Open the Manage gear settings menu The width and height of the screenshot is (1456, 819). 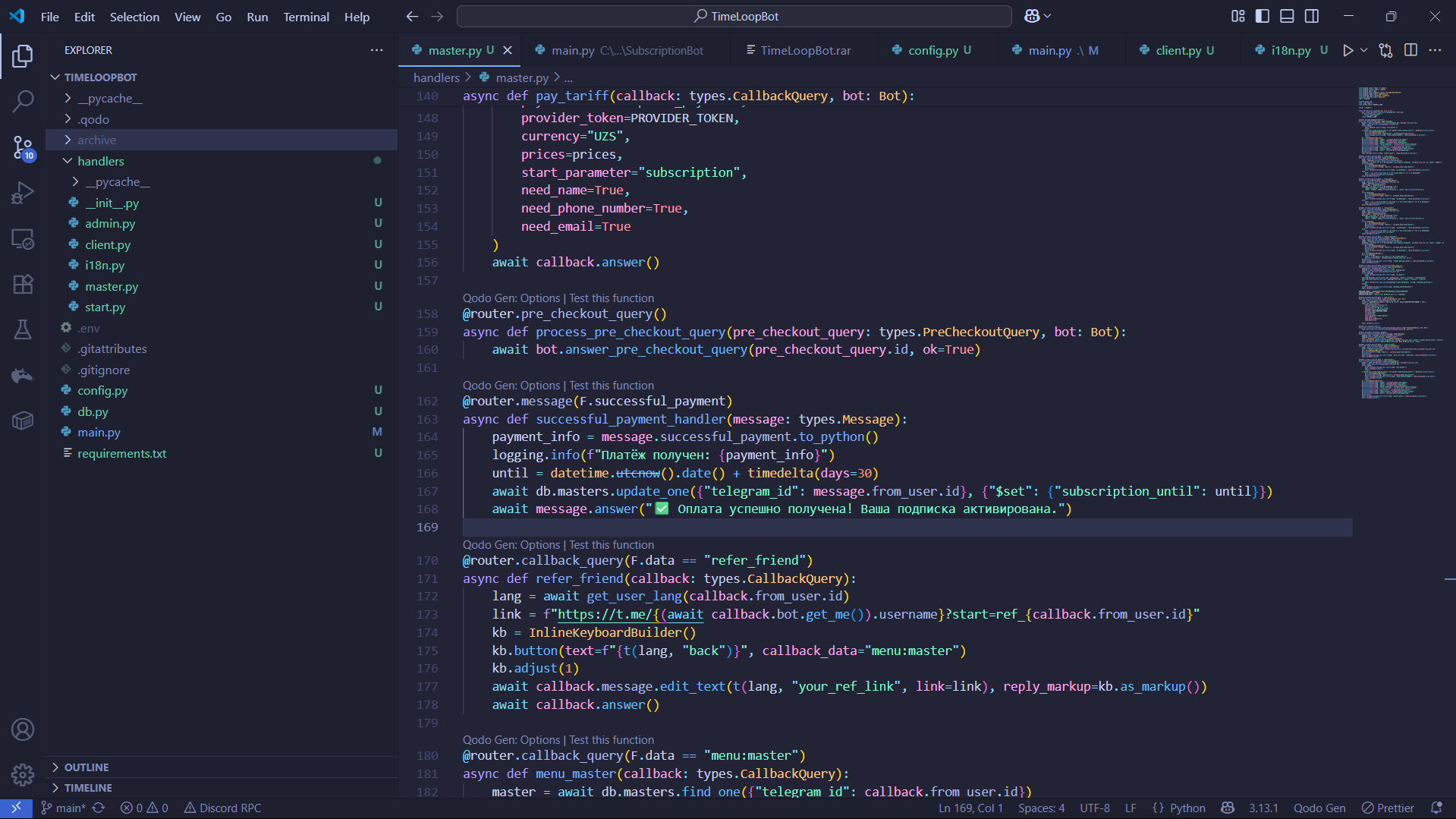click(x=23, y=774)
